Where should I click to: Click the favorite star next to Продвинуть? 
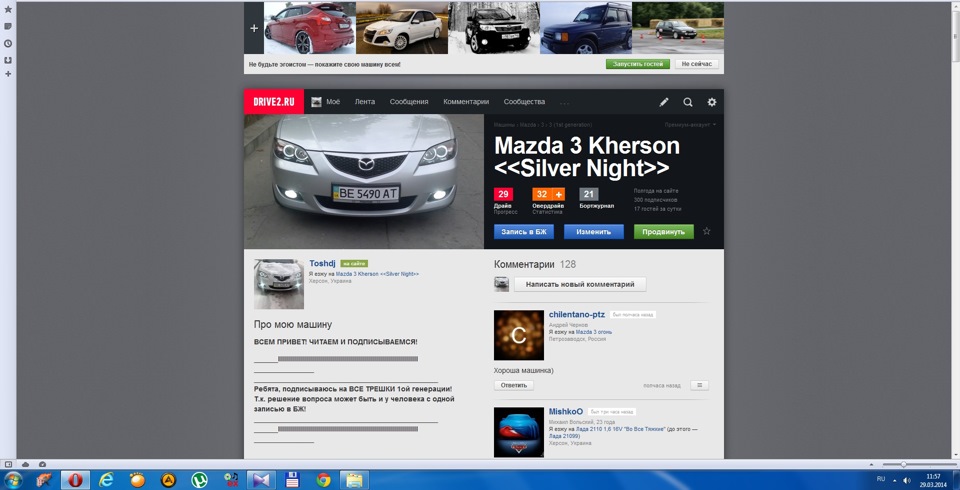click(707, 232)
